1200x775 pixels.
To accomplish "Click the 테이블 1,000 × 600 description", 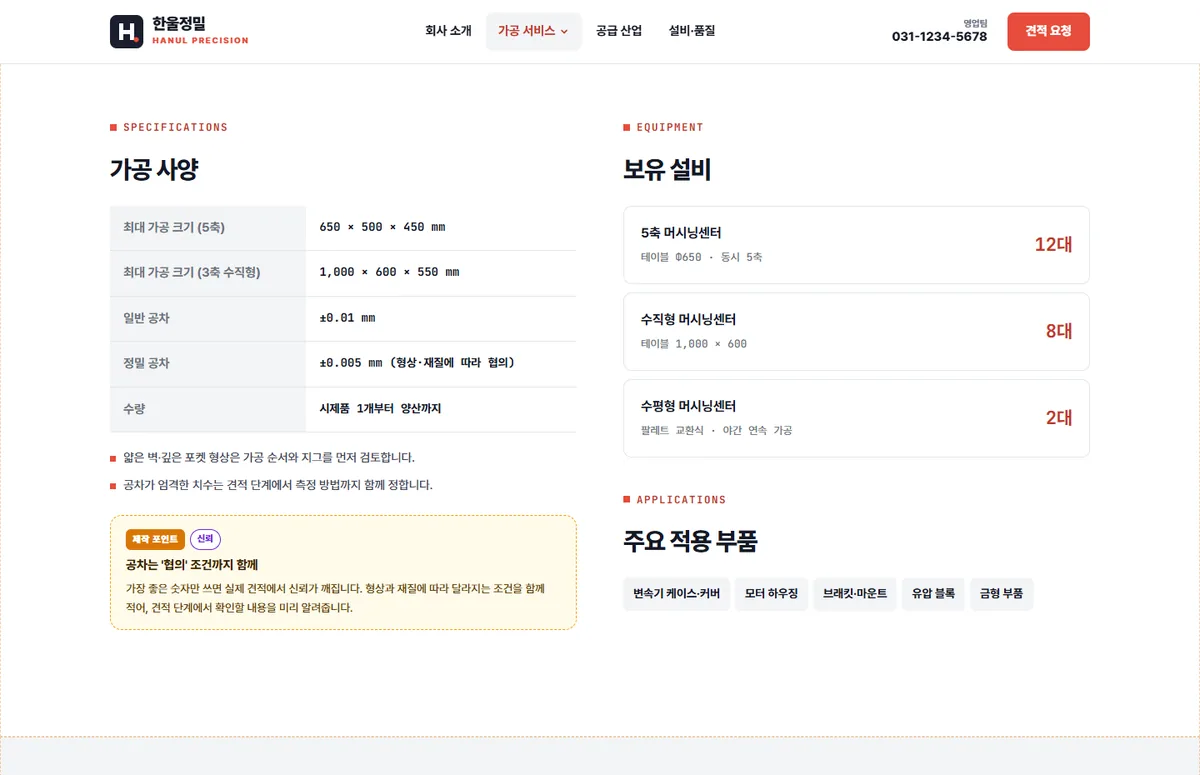I will (694, 344).
